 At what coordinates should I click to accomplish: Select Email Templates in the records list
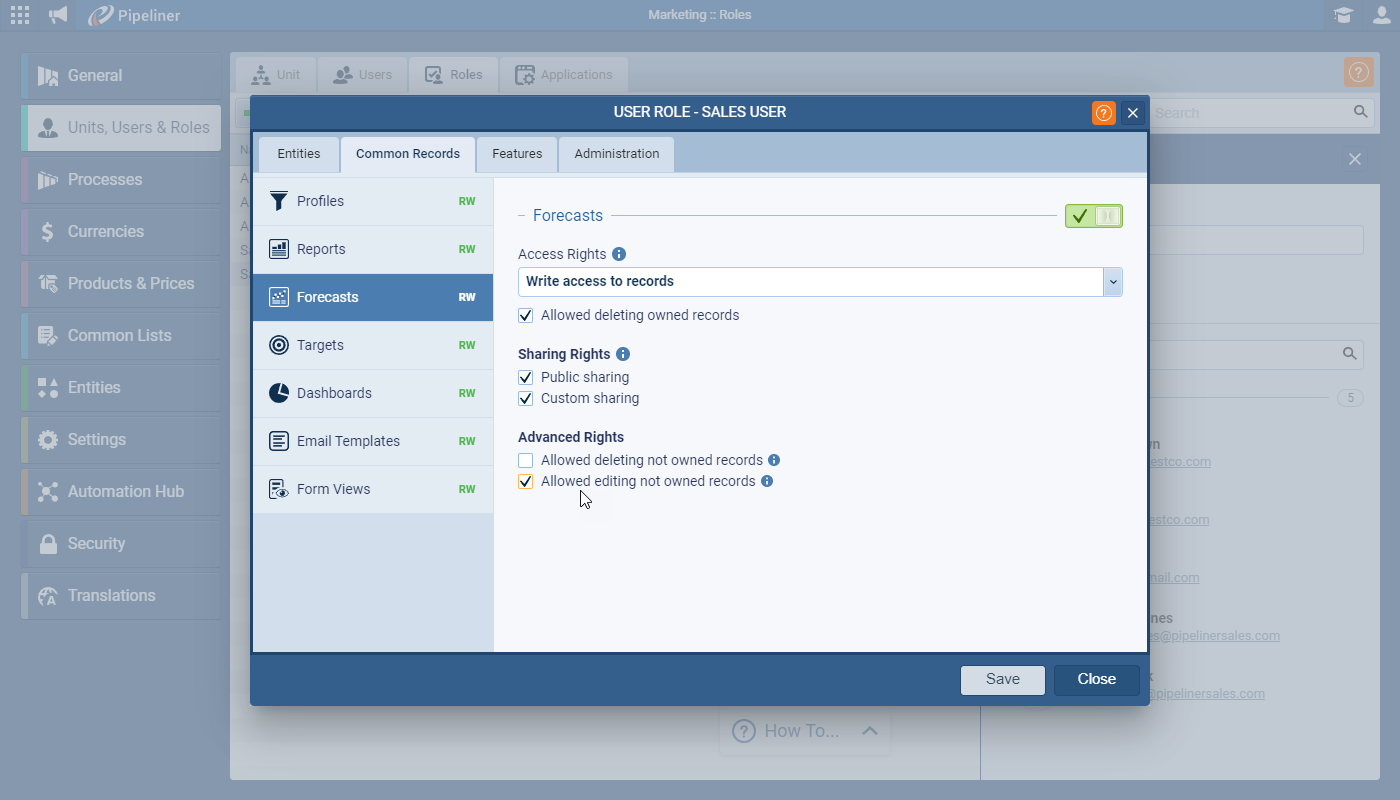coord(348,441)
